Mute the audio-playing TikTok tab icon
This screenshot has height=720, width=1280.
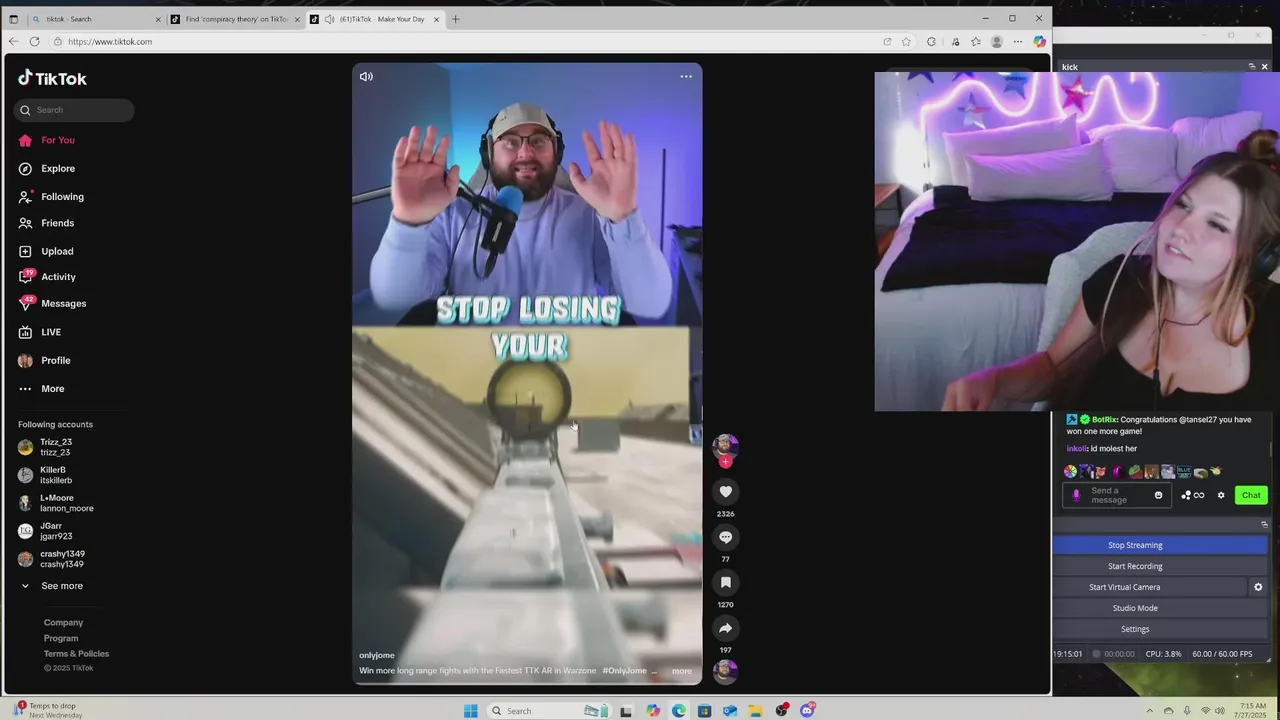click(x=330, y=19)
